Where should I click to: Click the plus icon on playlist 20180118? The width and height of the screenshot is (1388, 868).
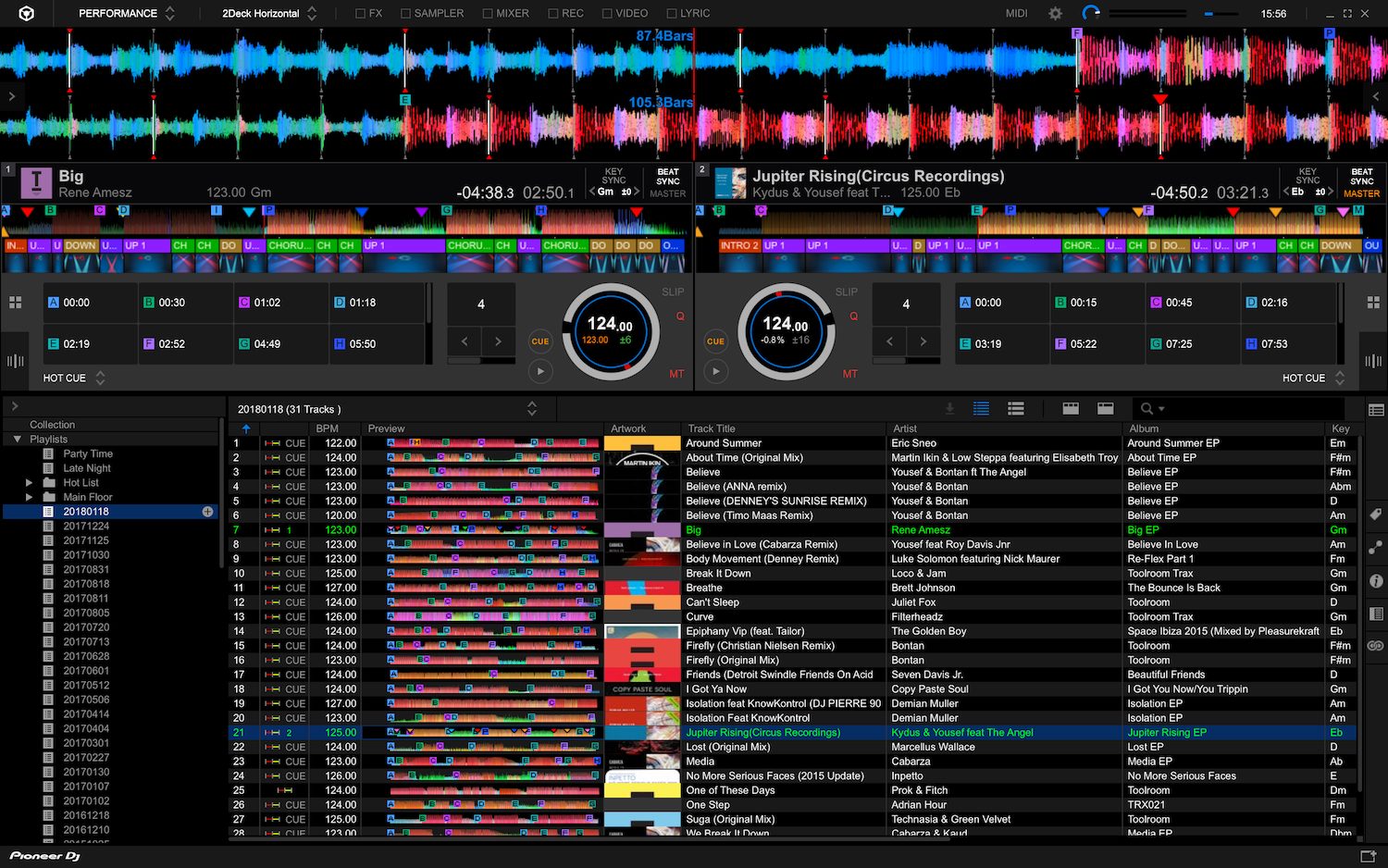coord(207,512)
